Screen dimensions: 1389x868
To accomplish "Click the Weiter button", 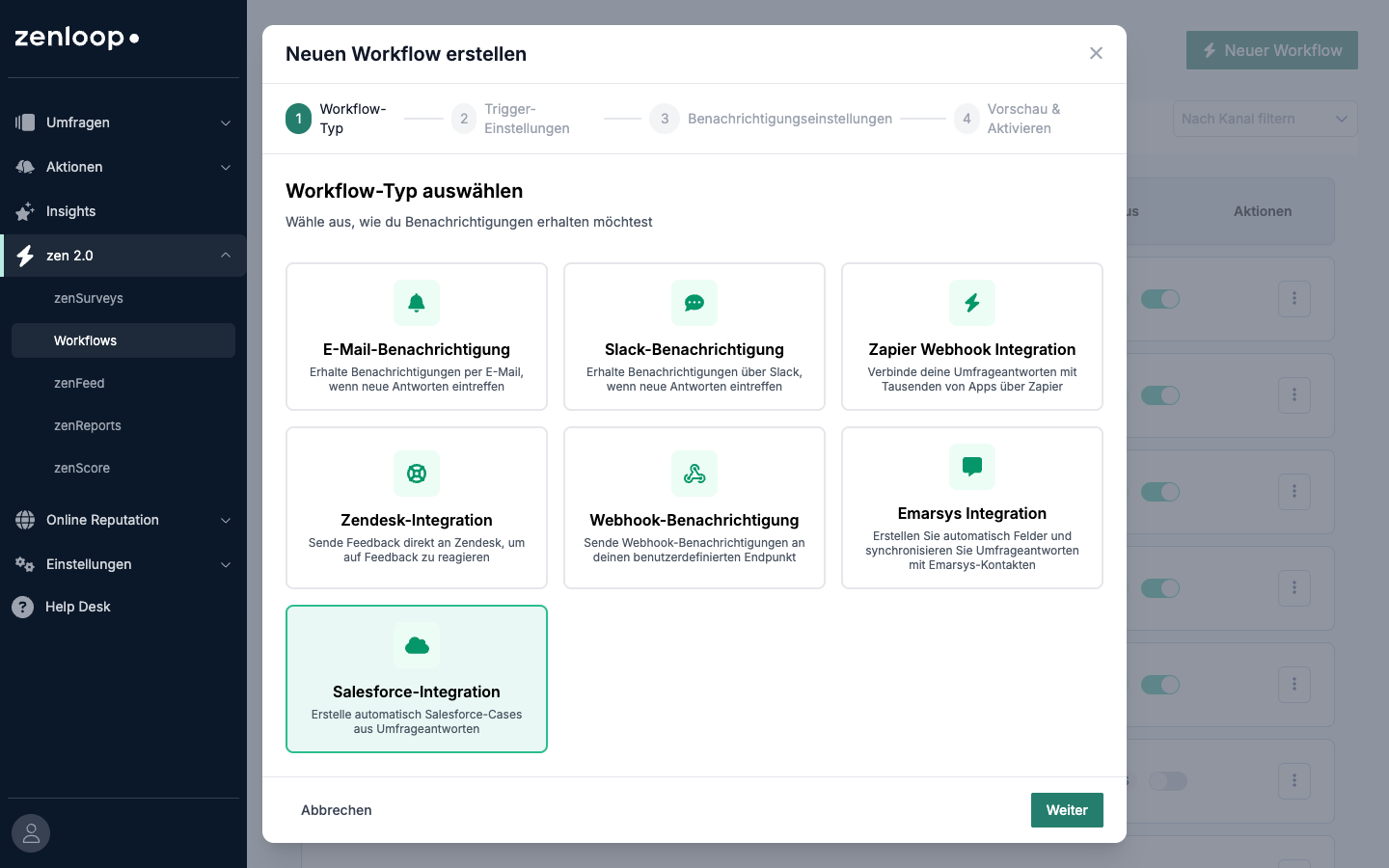I will pos(1067,810).
